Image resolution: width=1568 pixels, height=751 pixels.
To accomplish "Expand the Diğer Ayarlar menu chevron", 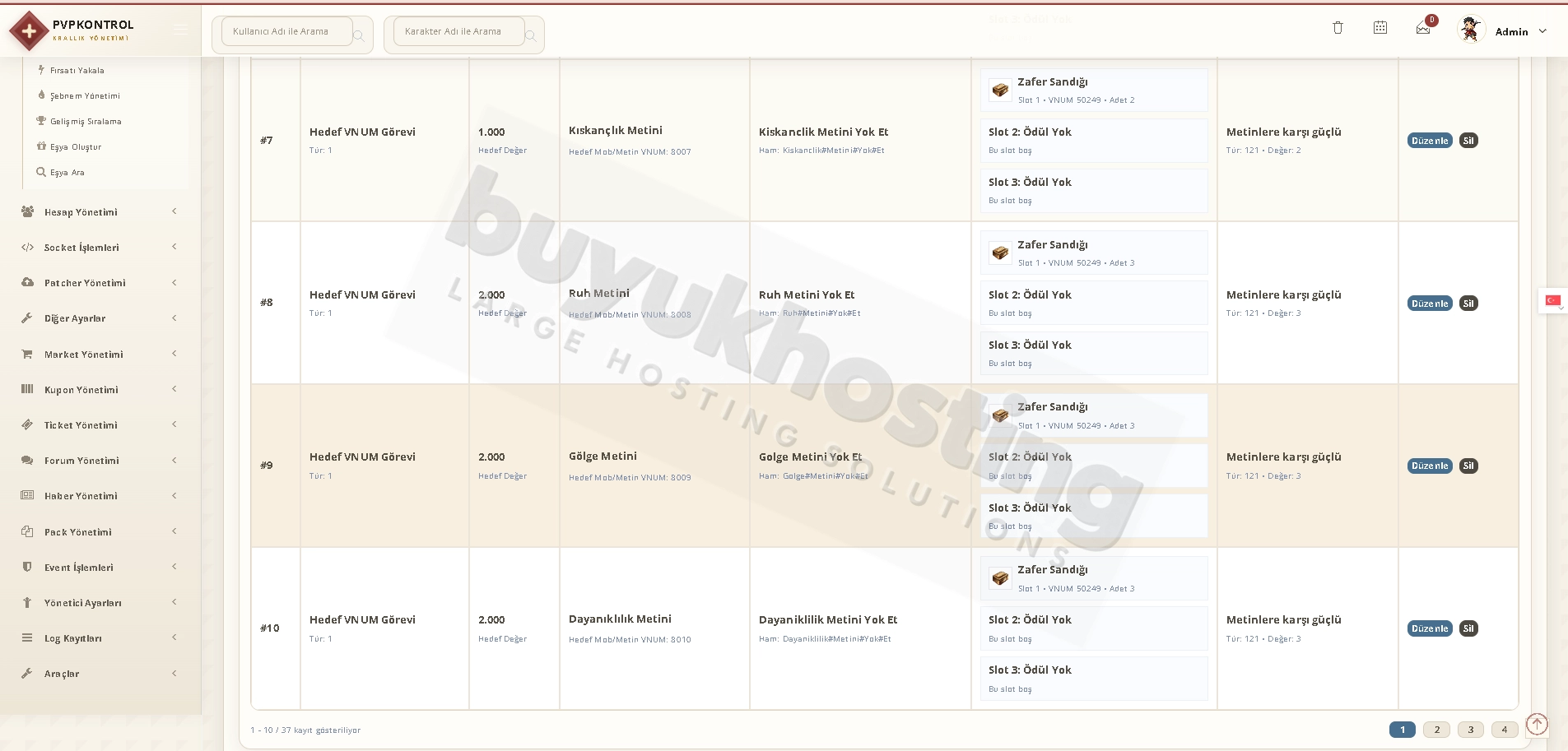I will tap(174, 318).
